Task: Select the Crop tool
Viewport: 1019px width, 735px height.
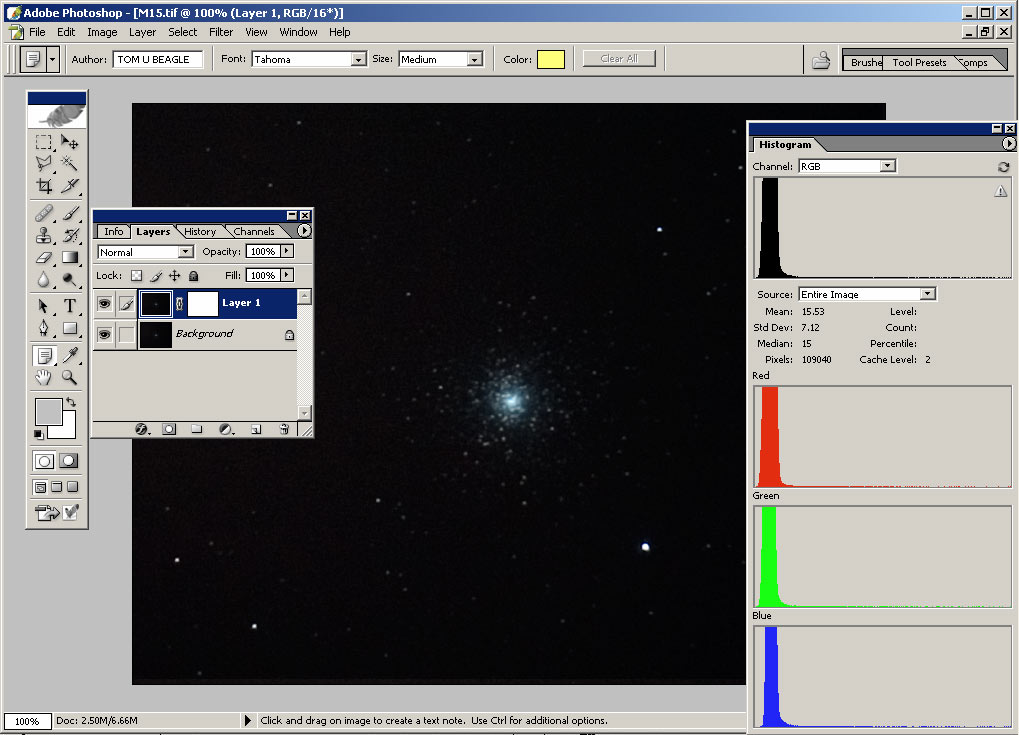Action: [44, 186]
